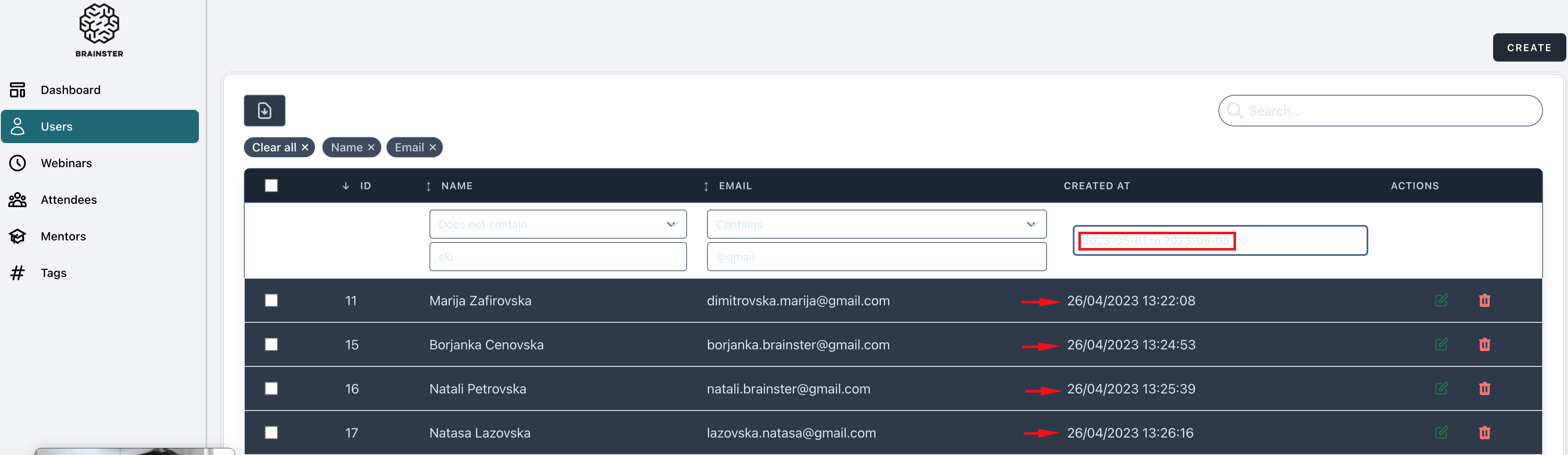
Task: Remove the Email filter chip
Action: coord(433,147)
